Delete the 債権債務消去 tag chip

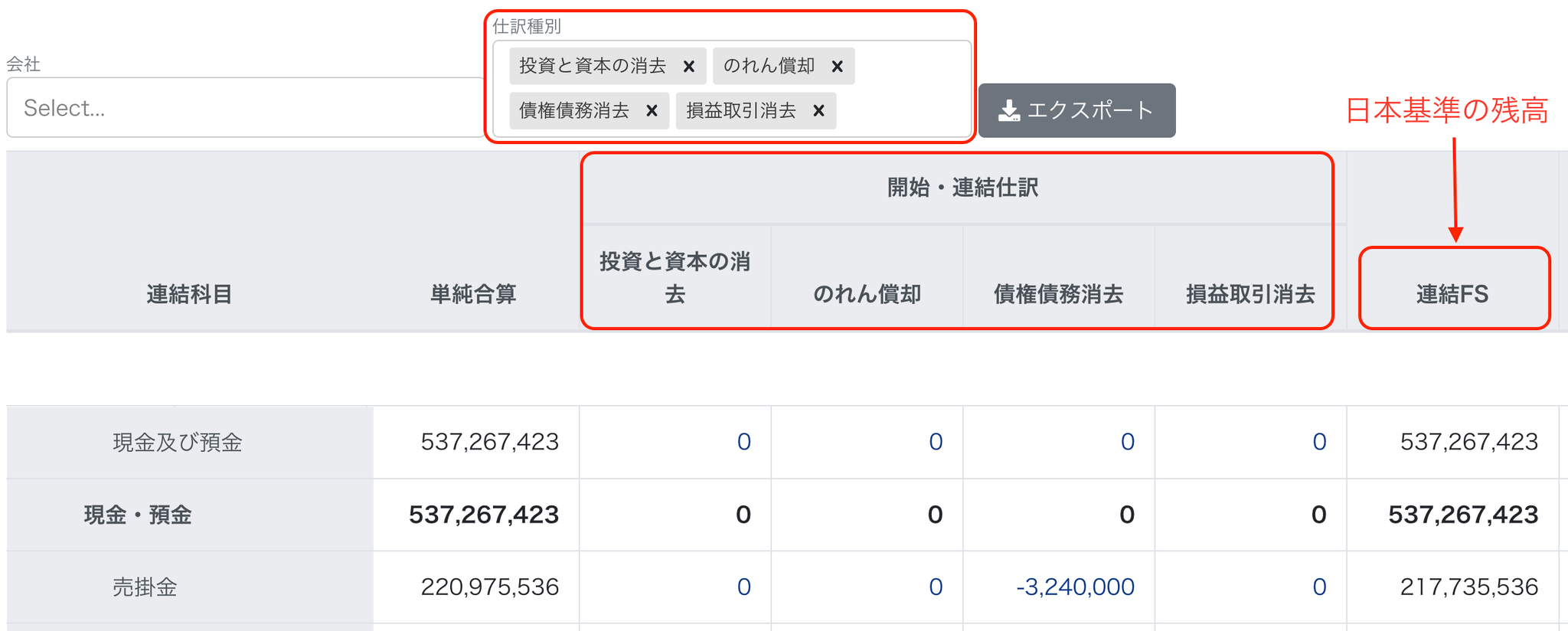(652, 111)
